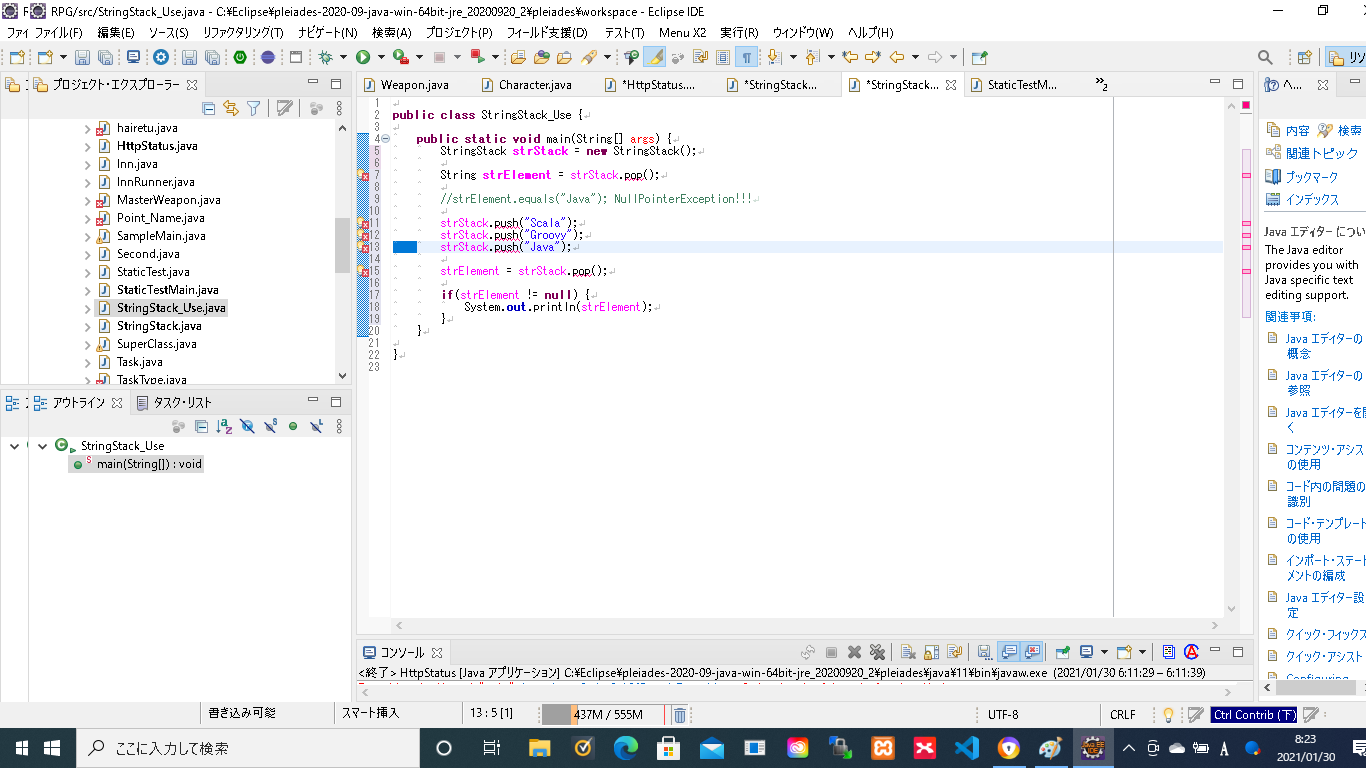
Task: Click the Debug bug icon in toolbar
Action: pos(325,58)
